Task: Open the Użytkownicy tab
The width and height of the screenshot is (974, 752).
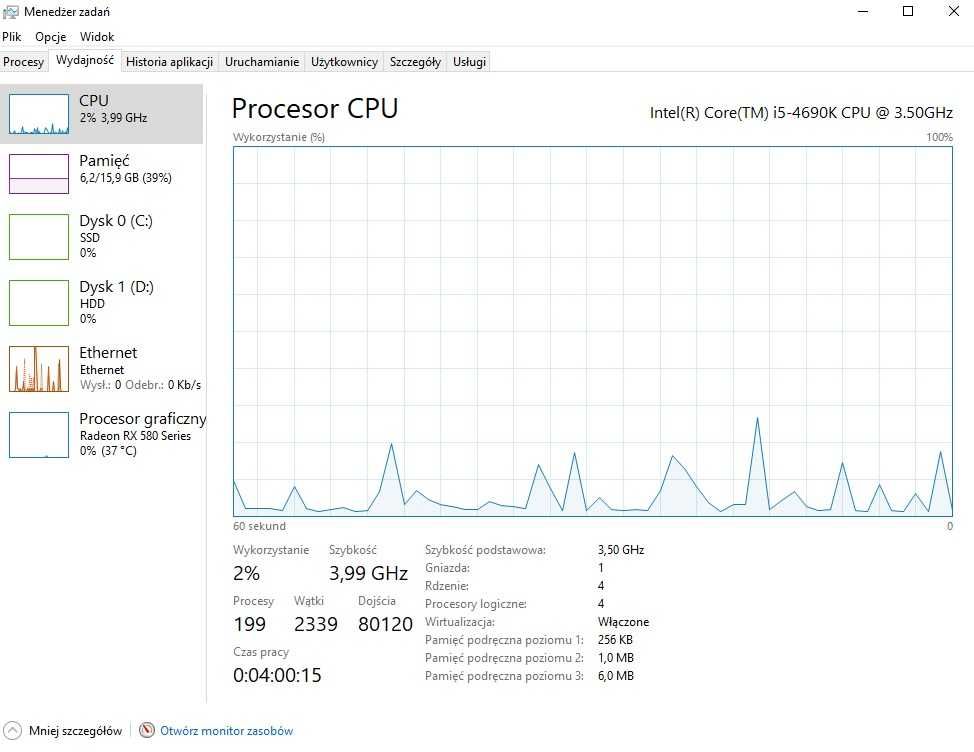Action: [x=344, y=61]
